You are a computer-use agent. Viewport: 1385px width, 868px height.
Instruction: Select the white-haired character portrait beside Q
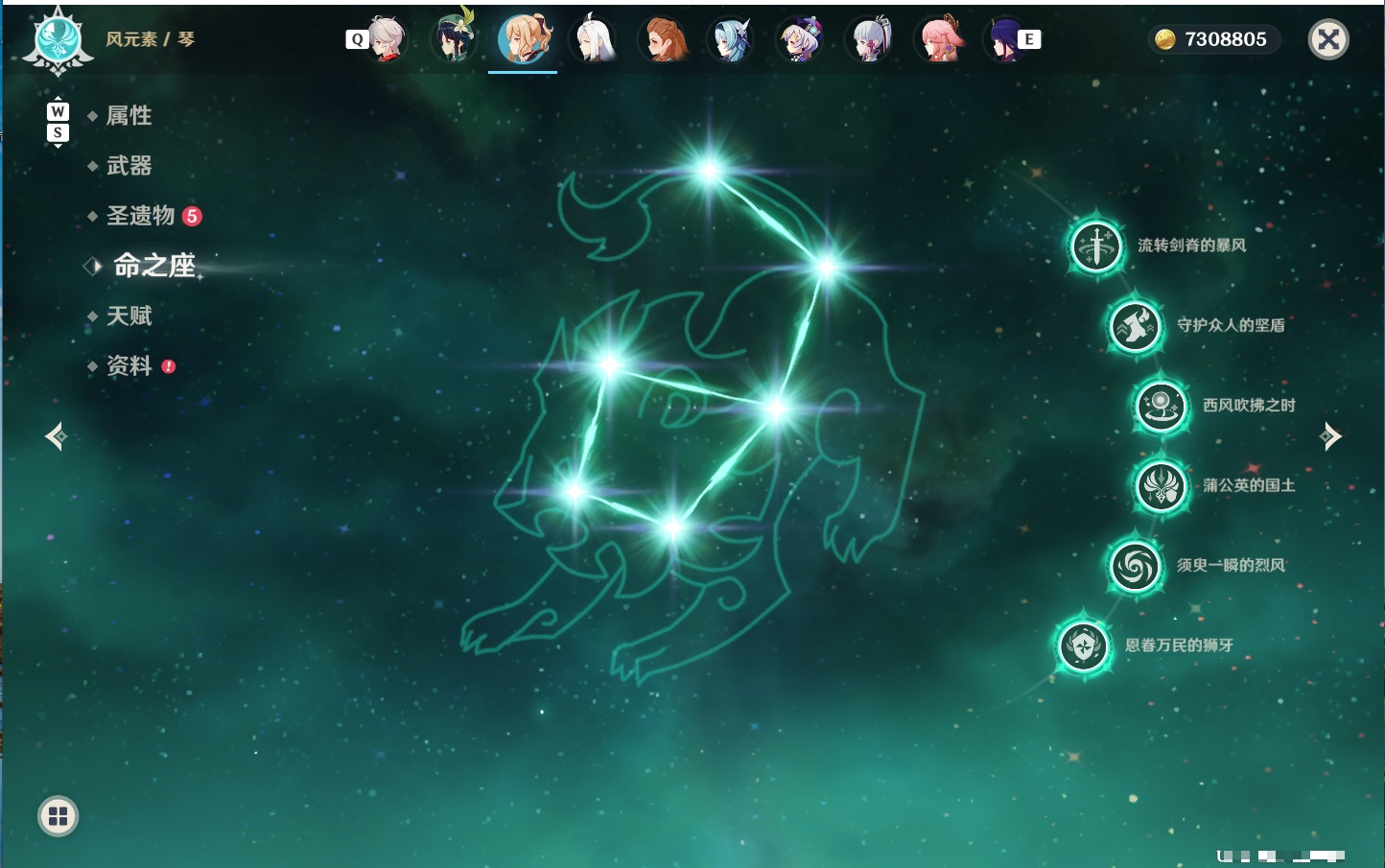[x=385, y=39]
